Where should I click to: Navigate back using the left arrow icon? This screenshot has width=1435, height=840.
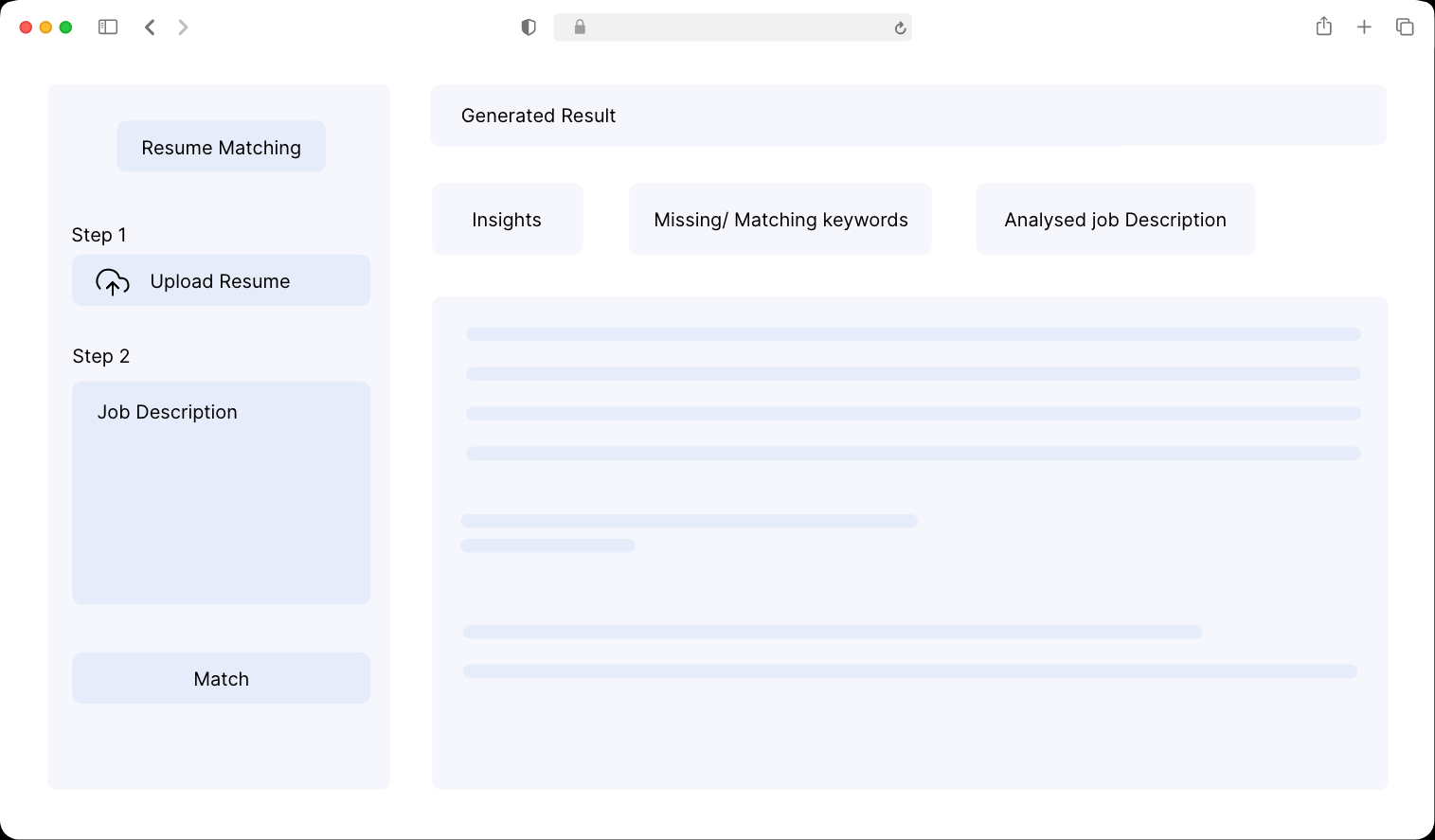[x=150, y=27]
